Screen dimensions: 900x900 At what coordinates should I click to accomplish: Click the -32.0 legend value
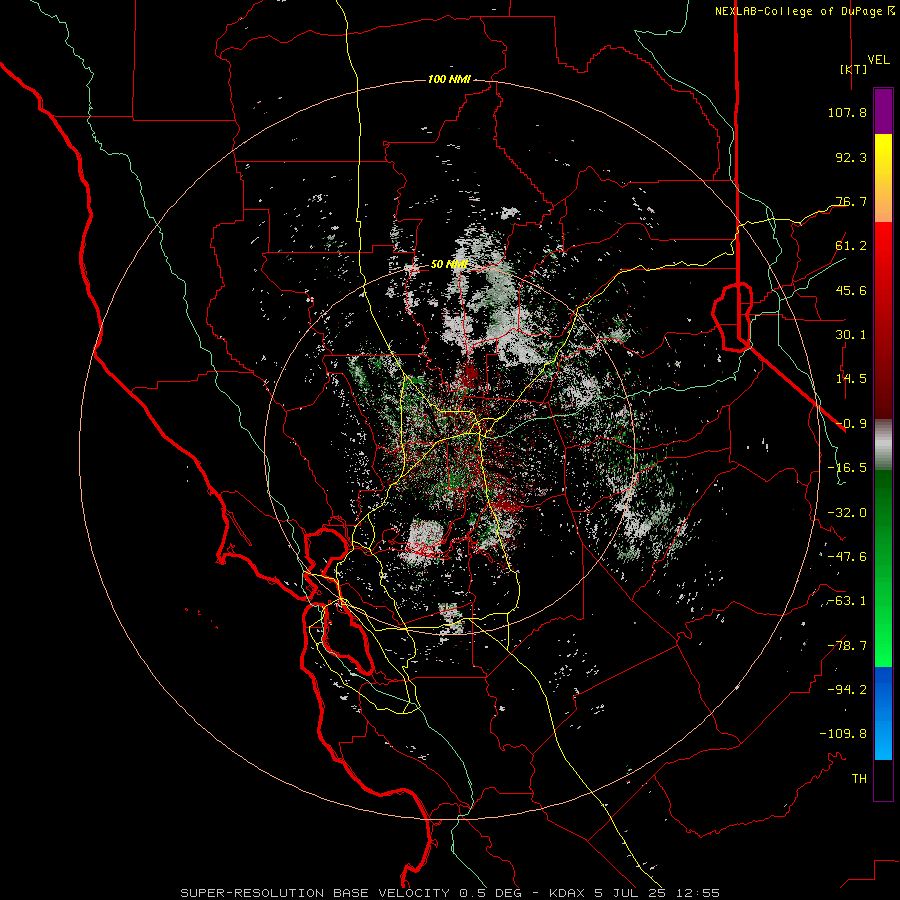[847, 513]
